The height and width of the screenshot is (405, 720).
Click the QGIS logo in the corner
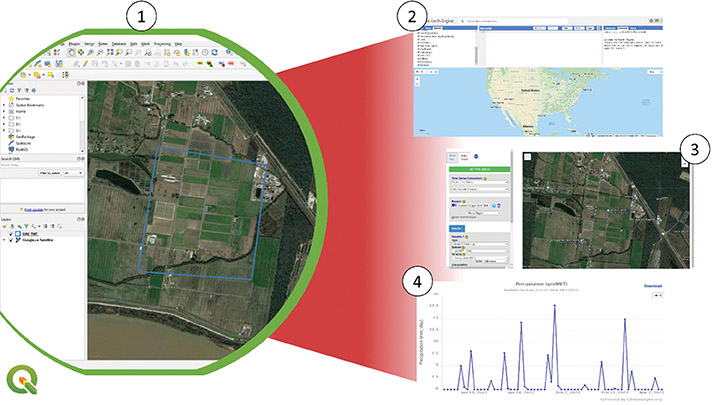(x=19, y=382)
